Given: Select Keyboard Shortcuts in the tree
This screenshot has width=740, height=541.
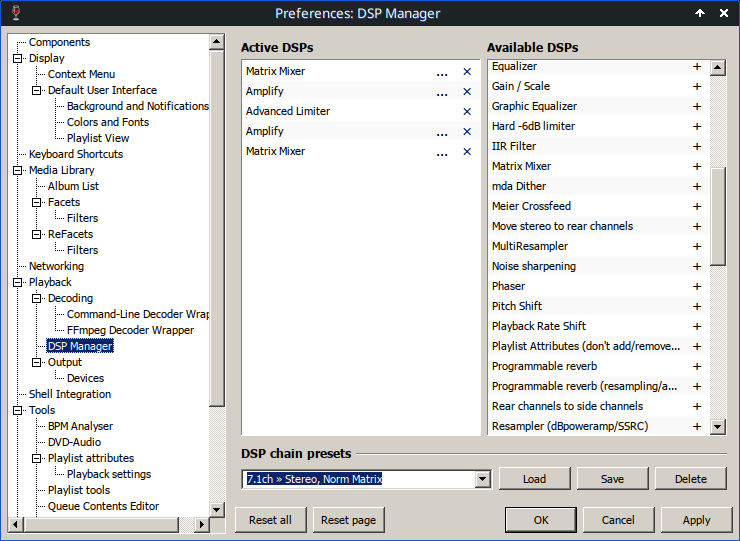Looking at the screenshot, I should [76, 154].
